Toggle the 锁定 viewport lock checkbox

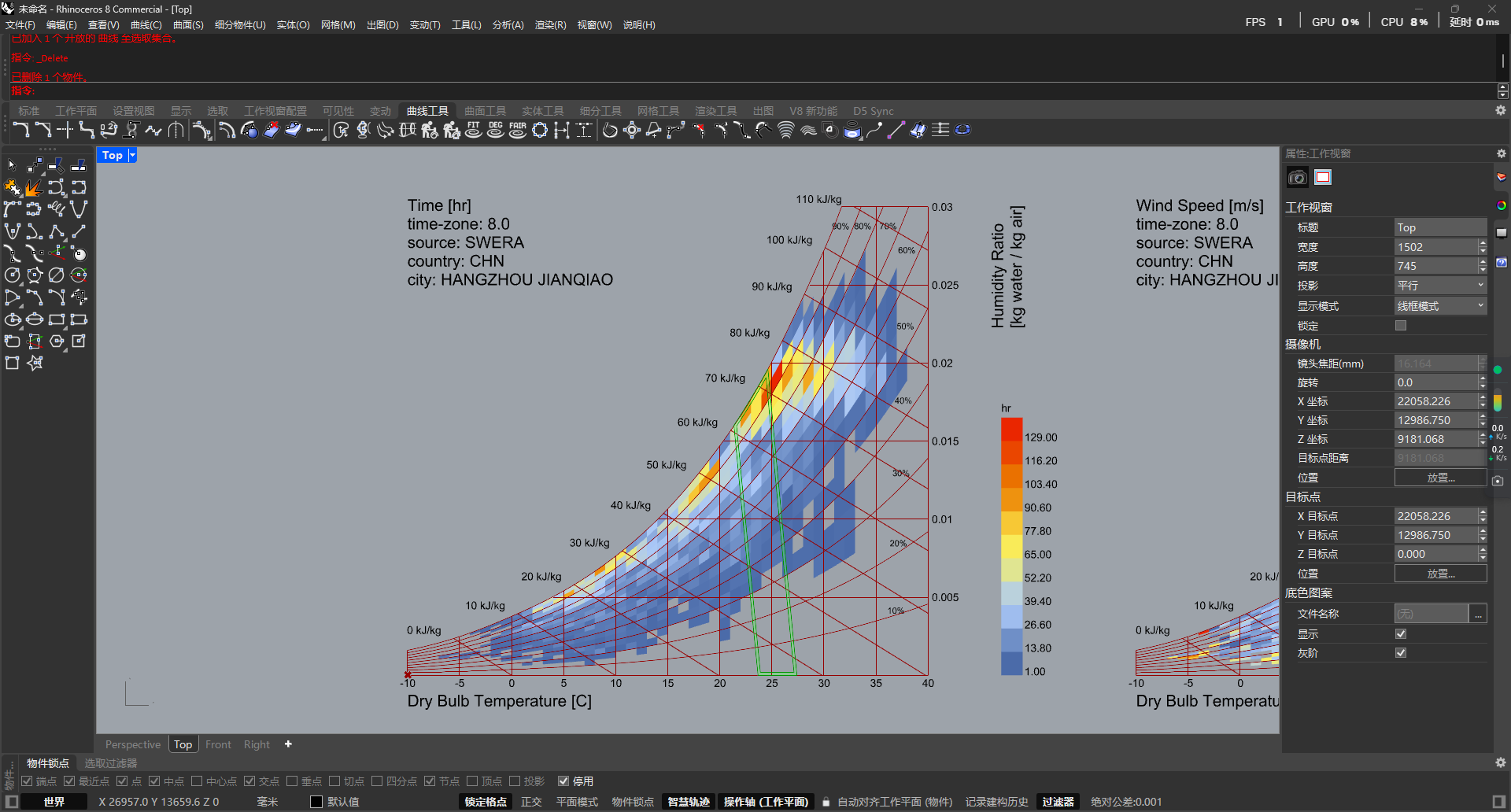1401,326
